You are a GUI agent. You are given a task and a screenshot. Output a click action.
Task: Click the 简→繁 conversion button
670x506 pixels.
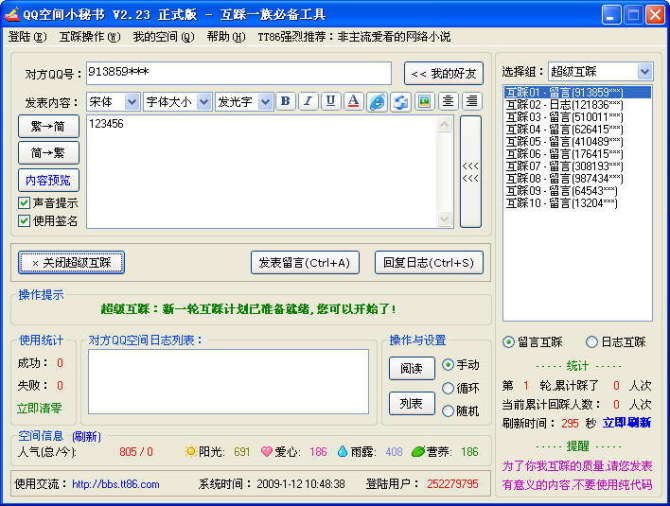pos(48,153)
